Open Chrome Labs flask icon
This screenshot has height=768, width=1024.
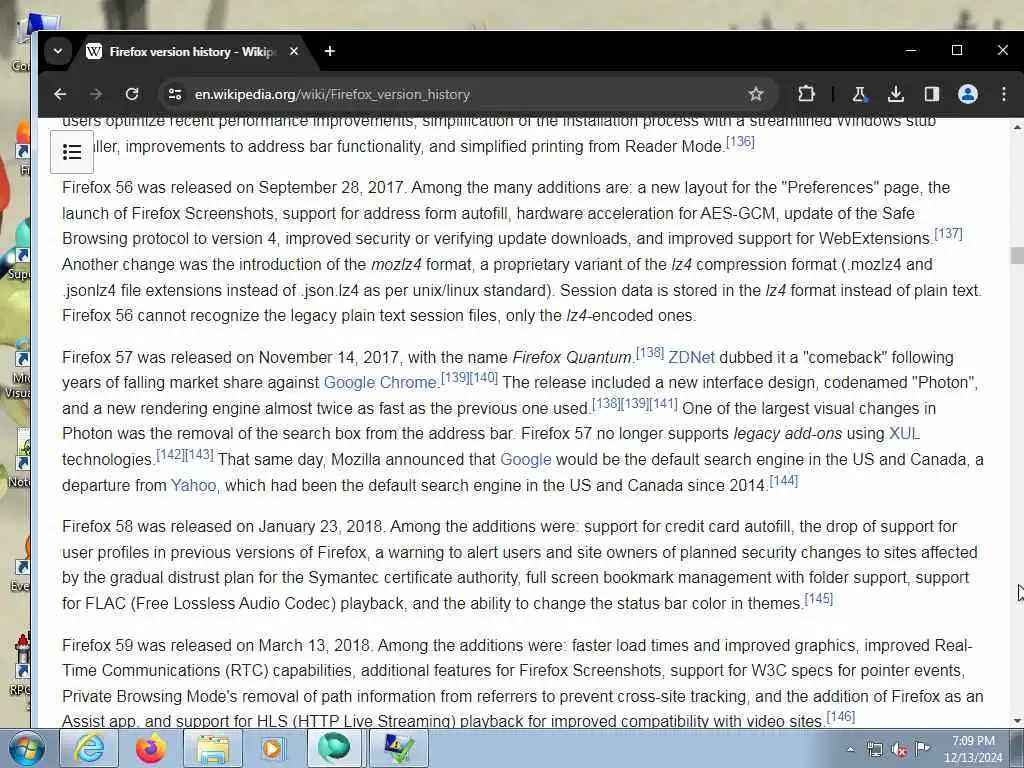[x=859, y=94]
